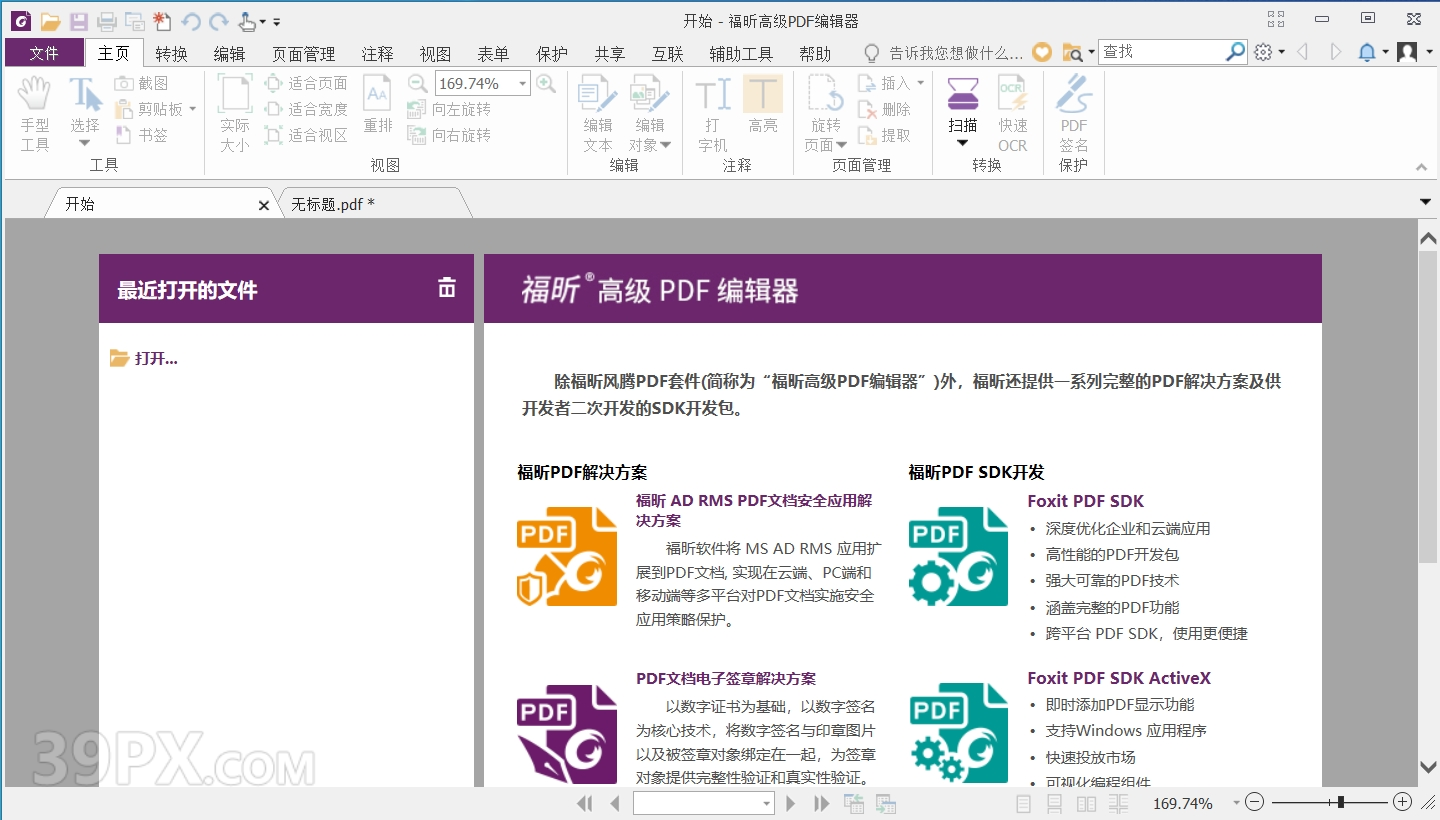
Task: Click the Snapshot (截图) tool
Action: pos(141,83)
